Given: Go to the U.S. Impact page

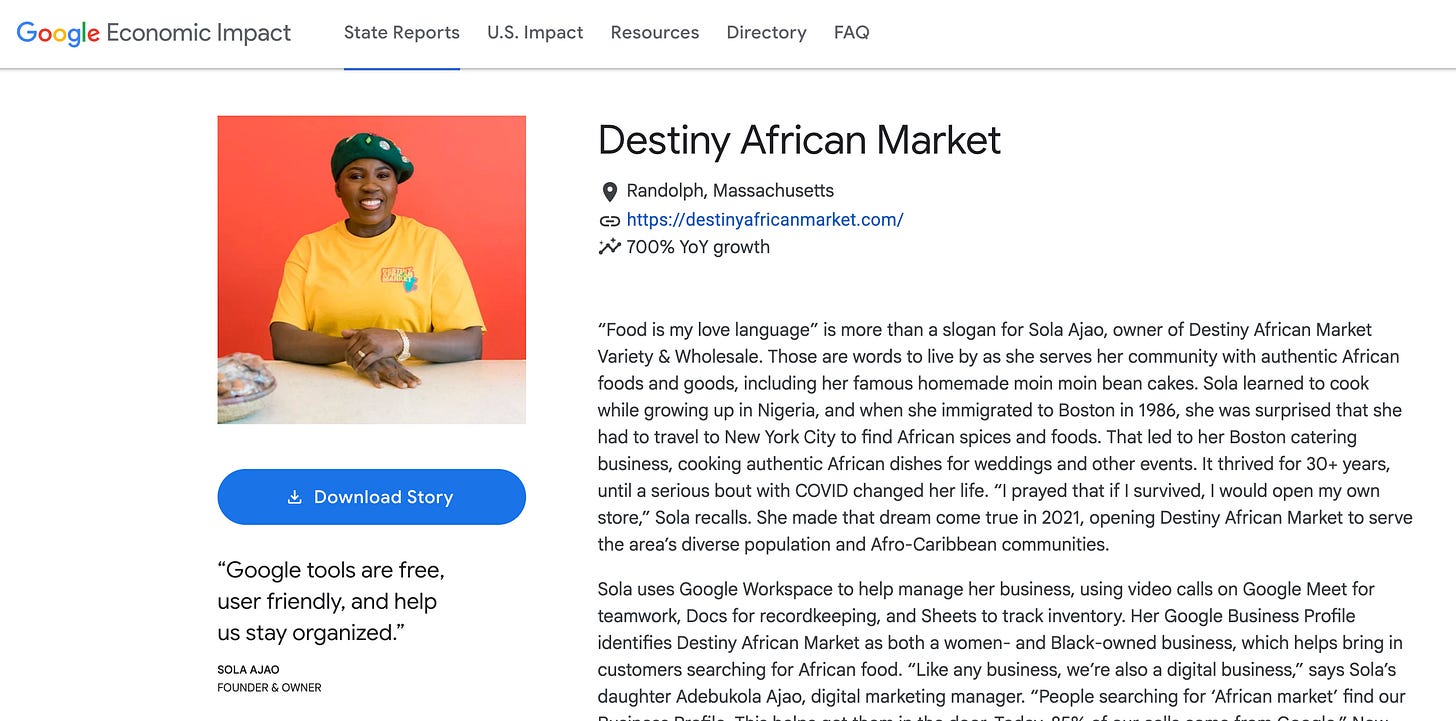Looking at the screenshot, I should coord(535,33).
